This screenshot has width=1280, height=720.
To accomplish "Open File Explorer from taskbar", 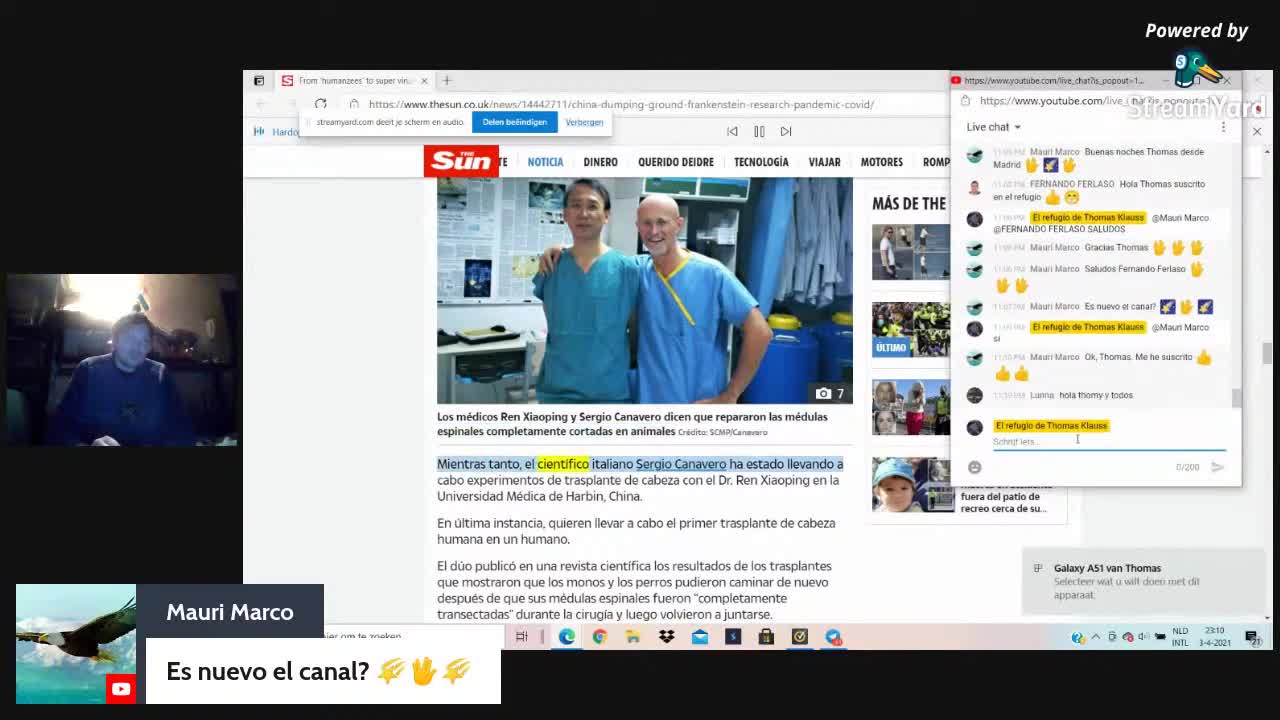I will tap(633, 637).
